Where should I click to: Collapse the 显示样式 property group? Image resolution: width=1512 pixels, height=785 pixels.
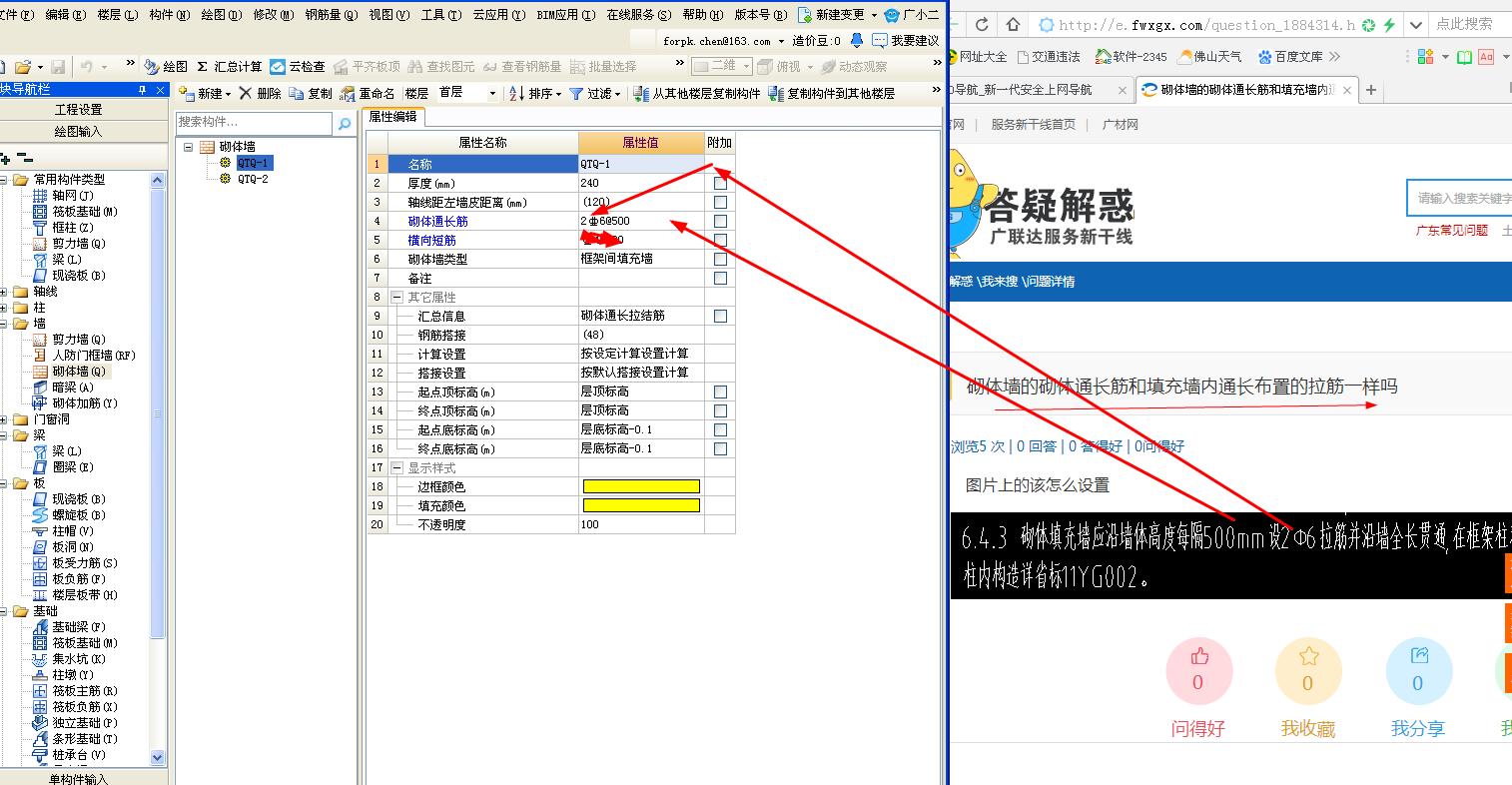click(x=396, y=468)
